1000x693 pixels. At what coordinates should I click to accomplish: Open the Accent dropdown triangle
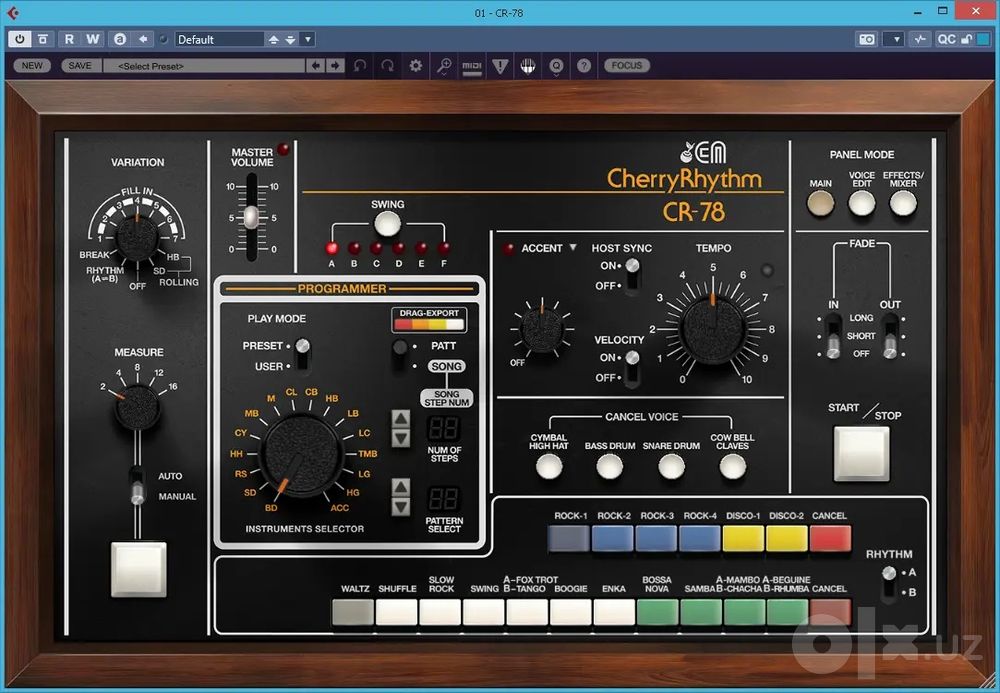tap(573, 247)
